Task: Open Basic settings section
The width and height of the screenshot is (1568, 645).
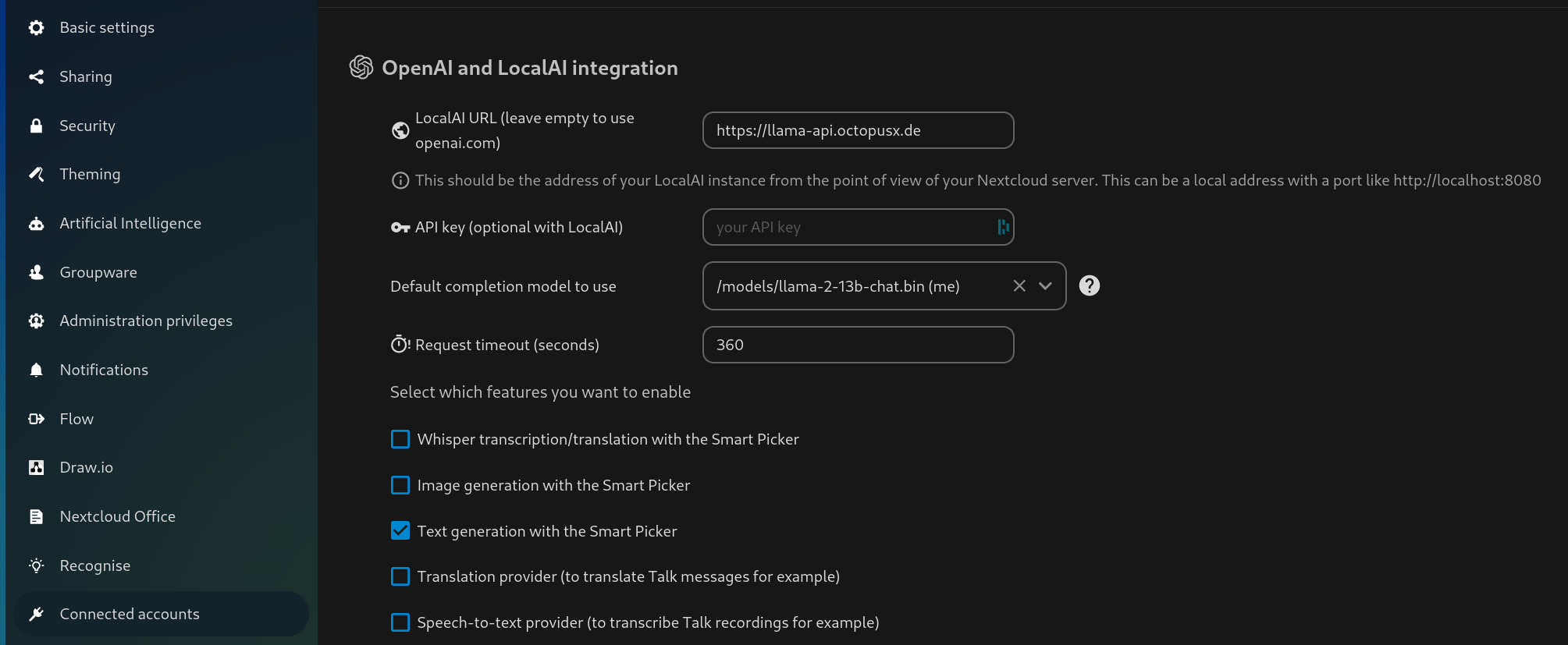Action: pos(161,28)
